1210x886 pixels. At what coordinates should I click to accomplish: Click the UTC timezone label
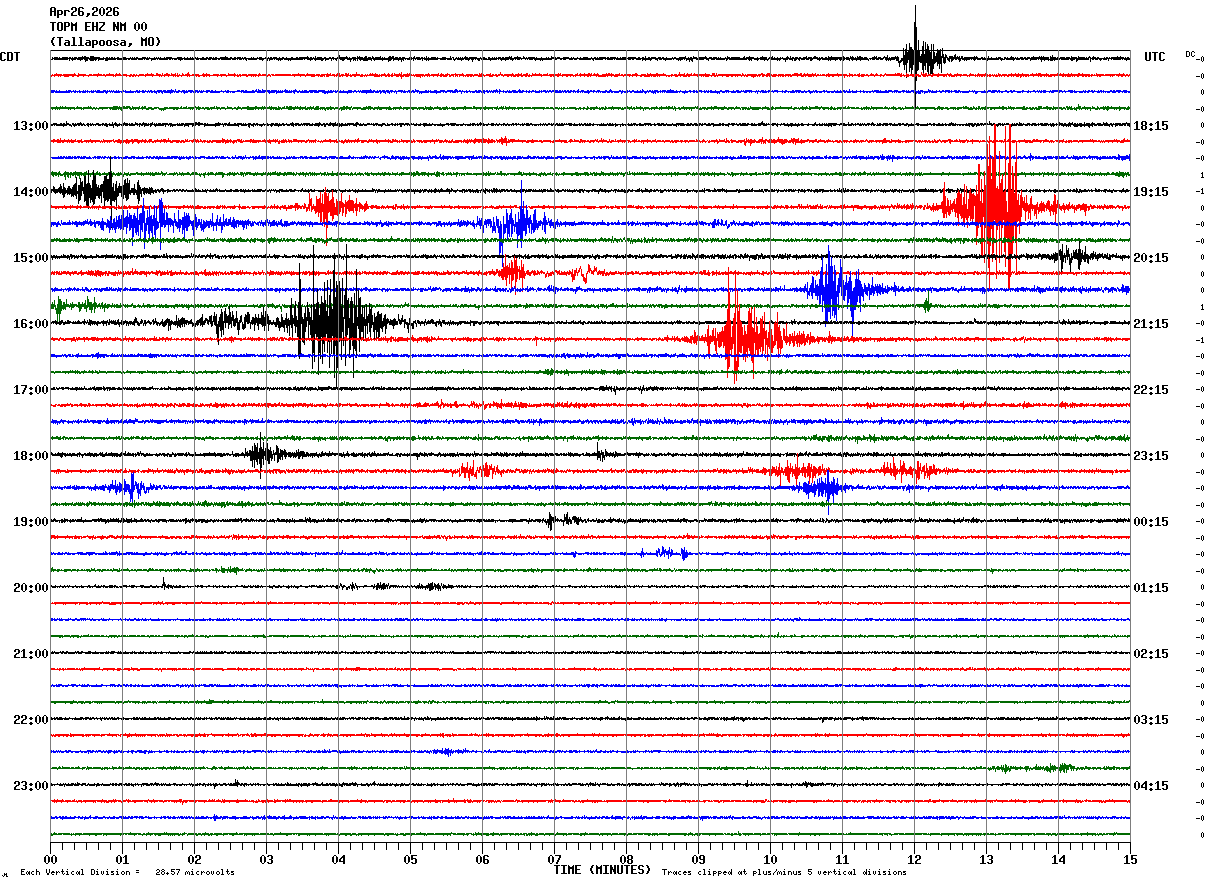click(x=1155, y=57)
